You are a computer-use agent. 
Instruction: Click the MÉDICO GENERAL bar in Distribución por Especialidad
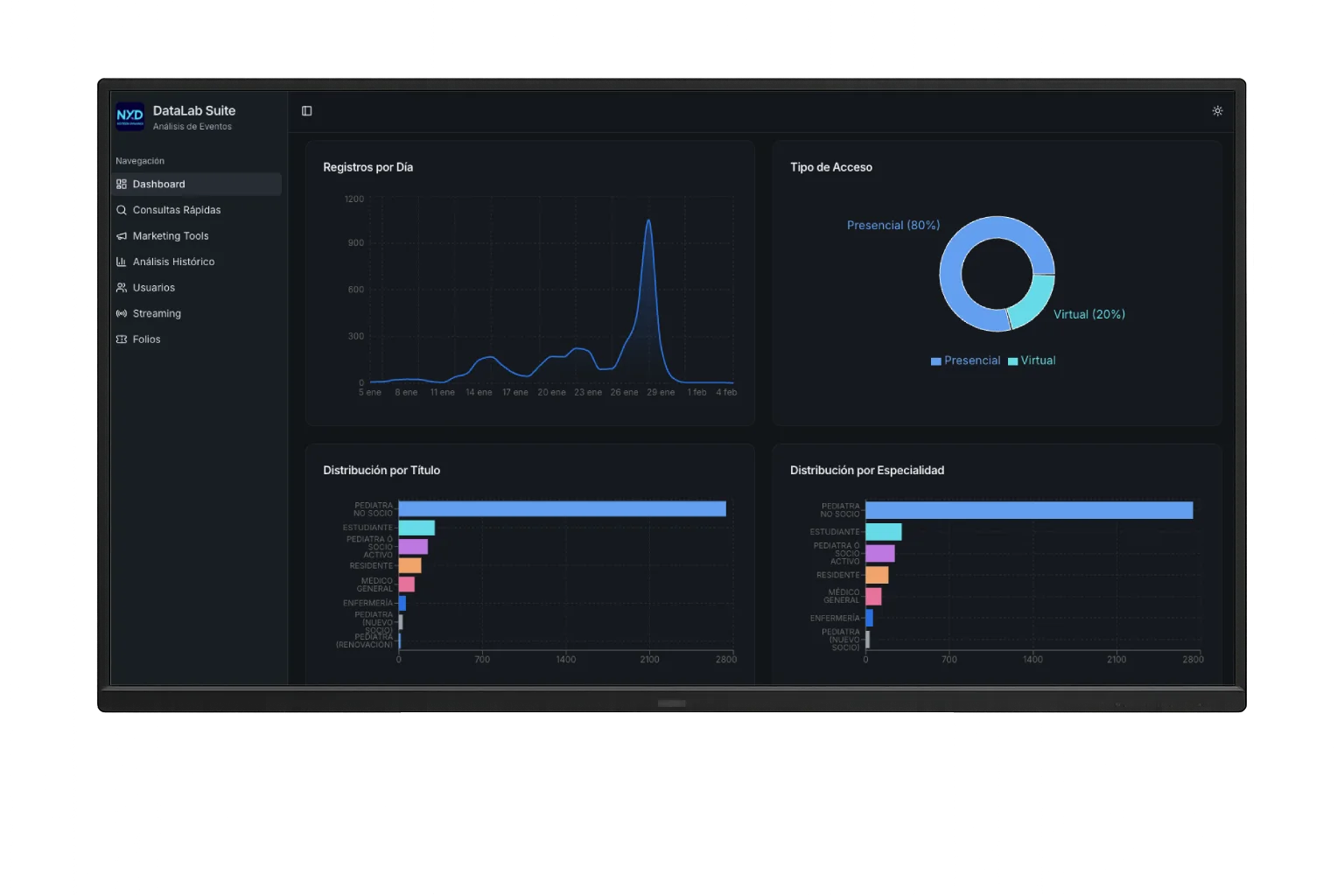pyautogui.click(x=873, y=597)
